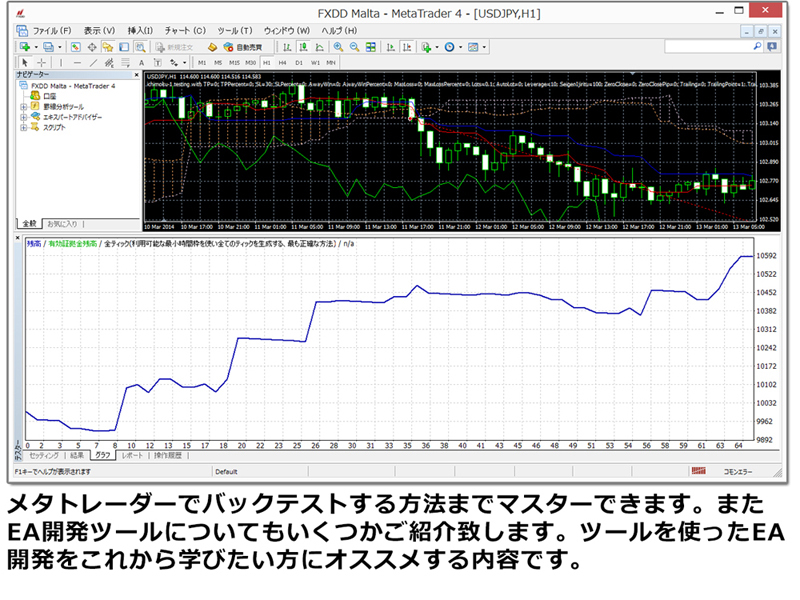Open the チャート (C) menu
Viewport: 800px width, 600px height.
185,31
